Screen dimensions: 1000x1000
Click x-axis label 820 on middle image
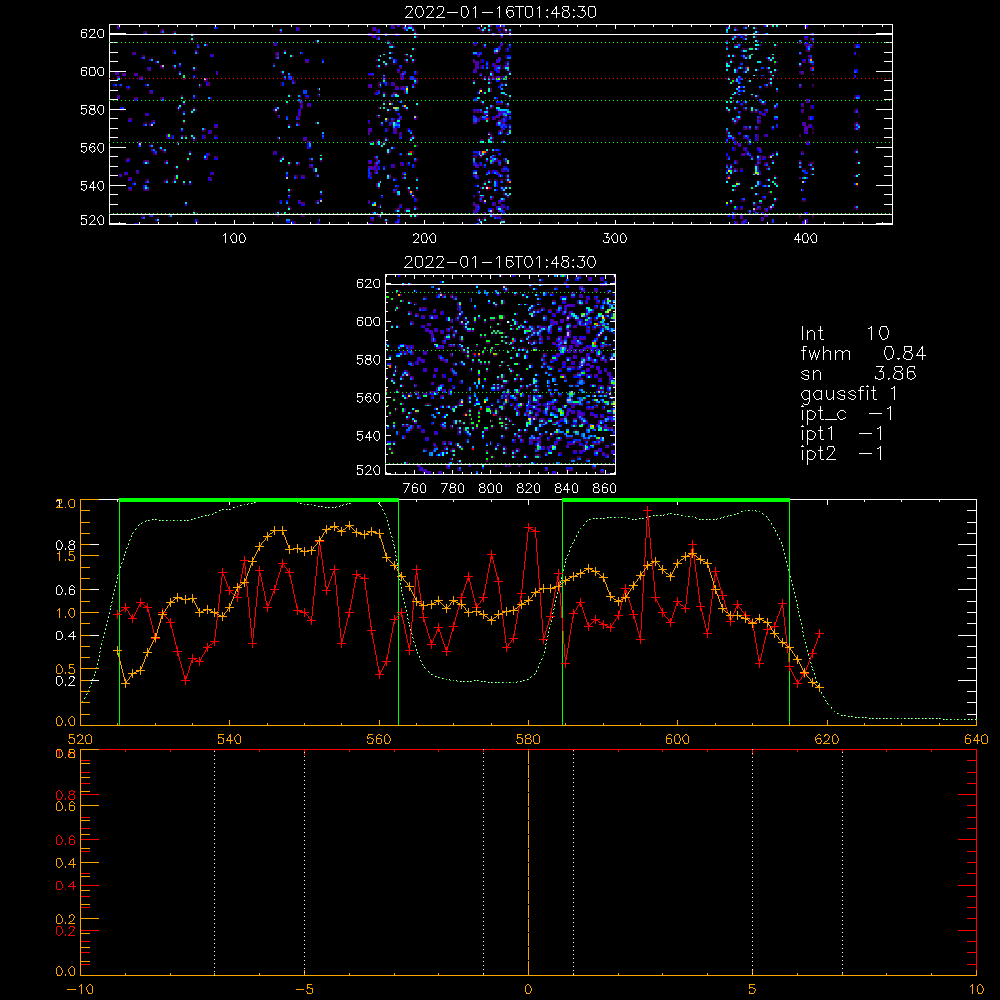(529, 489)
